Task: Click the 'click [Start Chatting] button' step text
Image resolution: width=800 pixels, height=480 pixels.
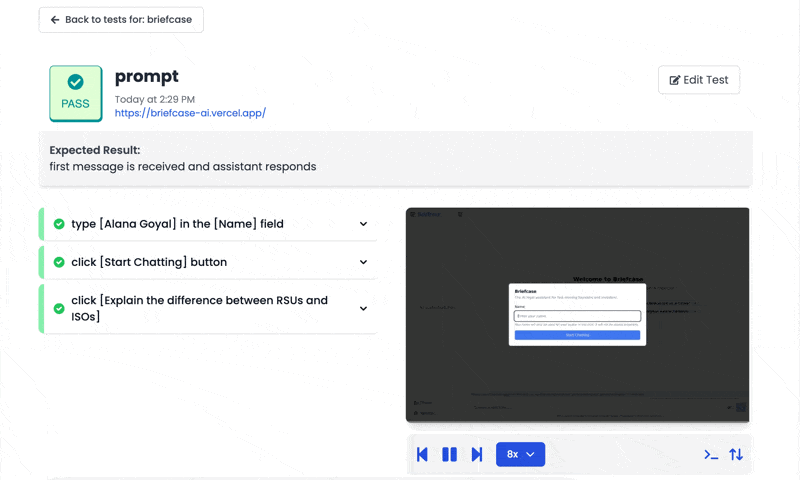Action: (149, 262)
